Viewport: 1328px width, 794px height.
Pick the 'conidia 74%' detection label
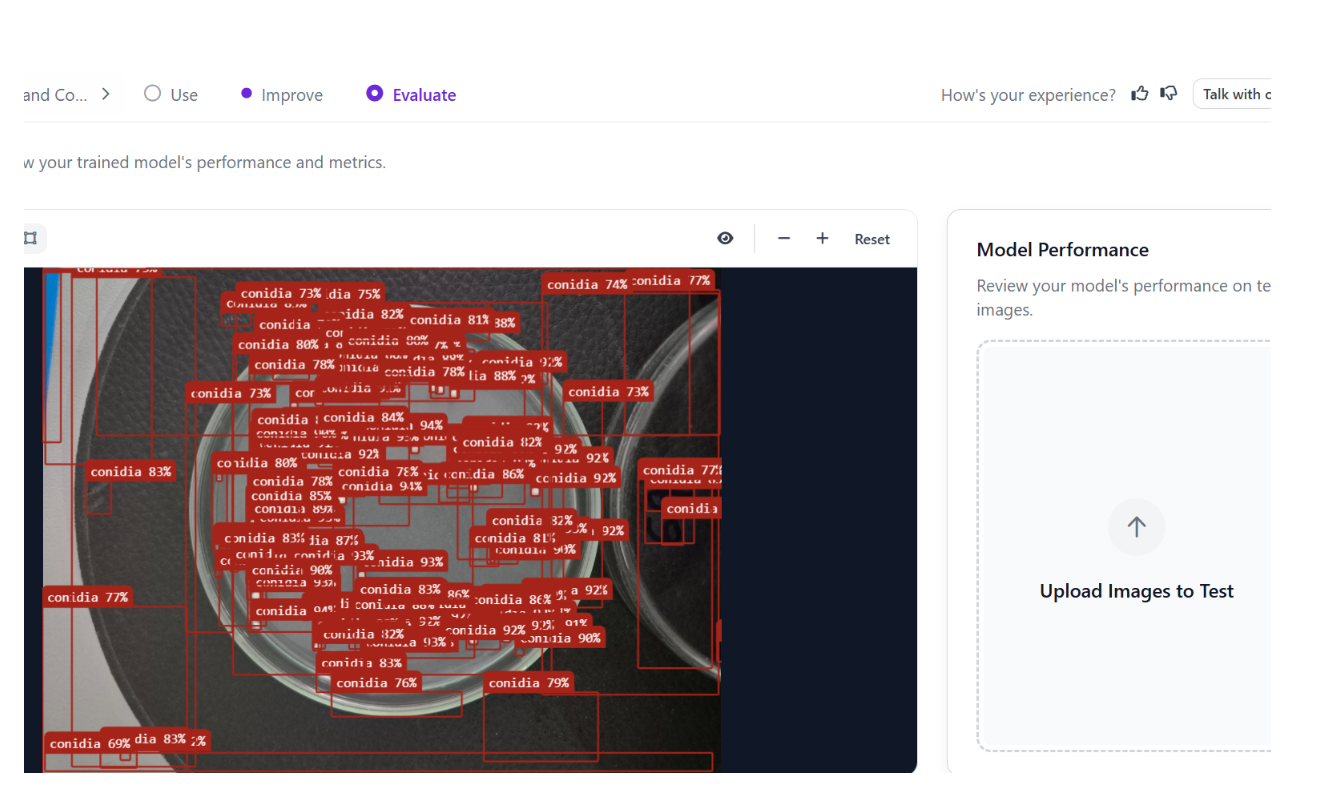587,285
